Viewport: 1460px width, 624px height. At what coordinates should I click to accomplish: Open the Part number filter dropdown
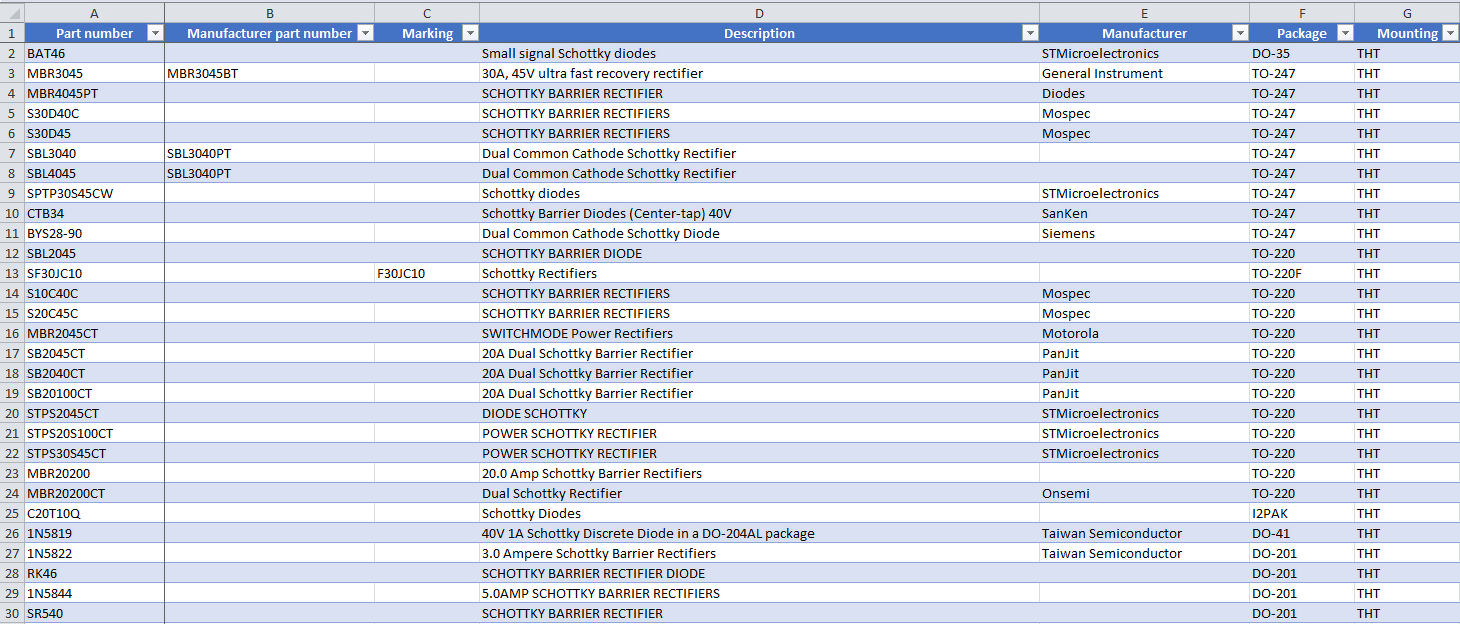[155, 33]
